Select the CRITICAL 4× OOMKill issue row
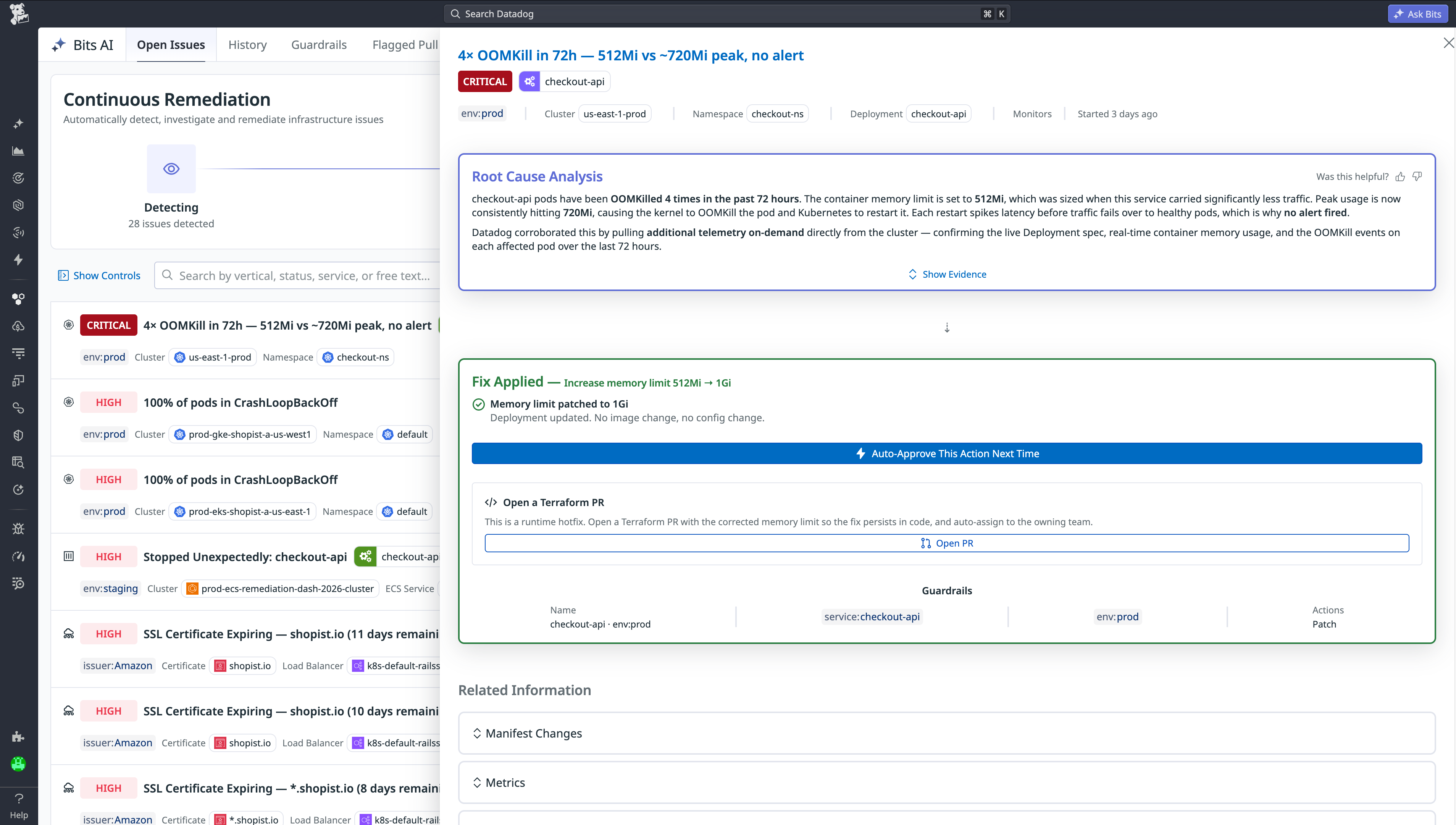The height and width of the screenshot is (825, 1456). tap(245, 340)
